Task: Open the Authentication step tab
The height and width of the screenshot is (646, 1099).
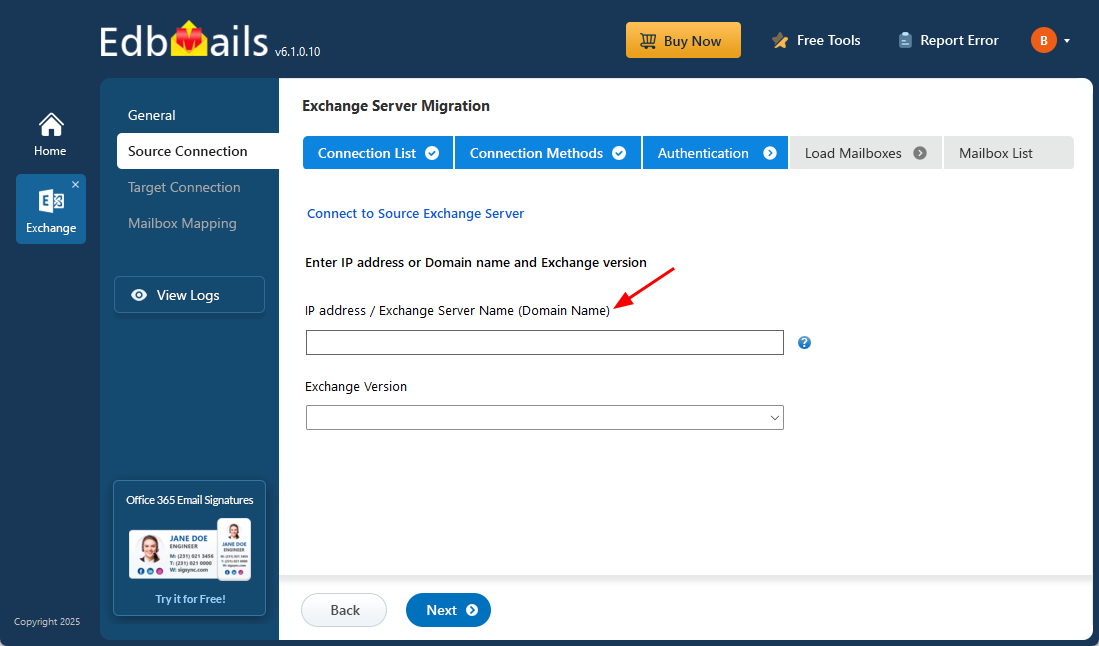Action: (715, 153)
